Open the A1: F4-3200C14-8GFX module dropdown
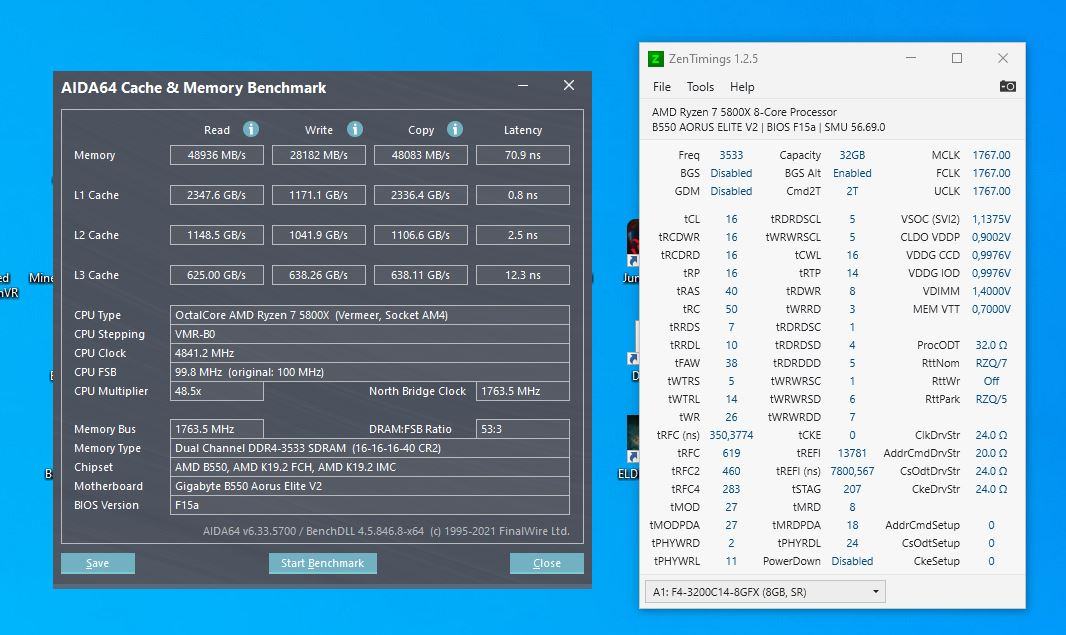The image size is (1066, 635). pyautogui.click(x=765, y=591)
